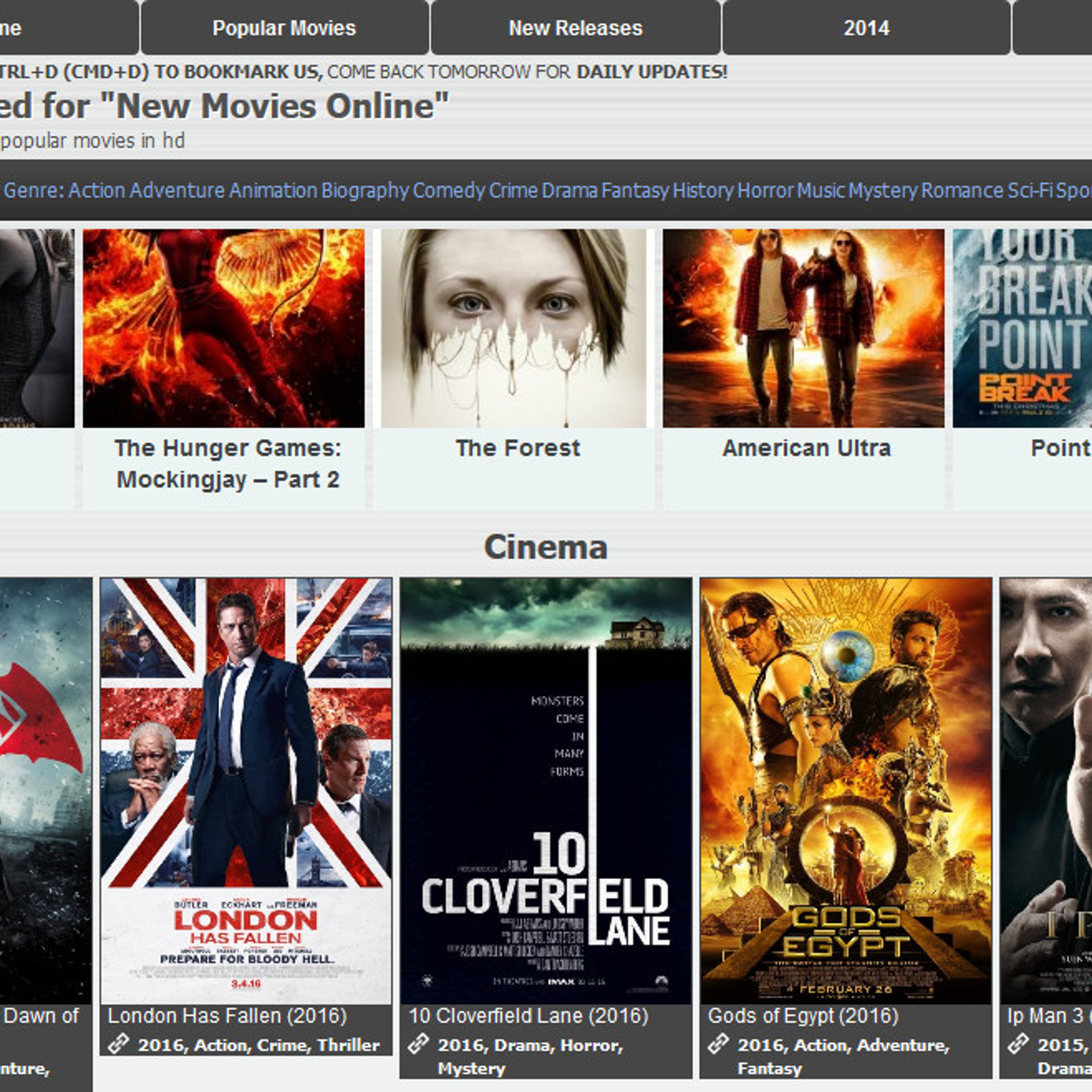Open the New Releases tab
Image resolution: width=1092 pixels, height=1092 pixels.
tap(575, 27)
